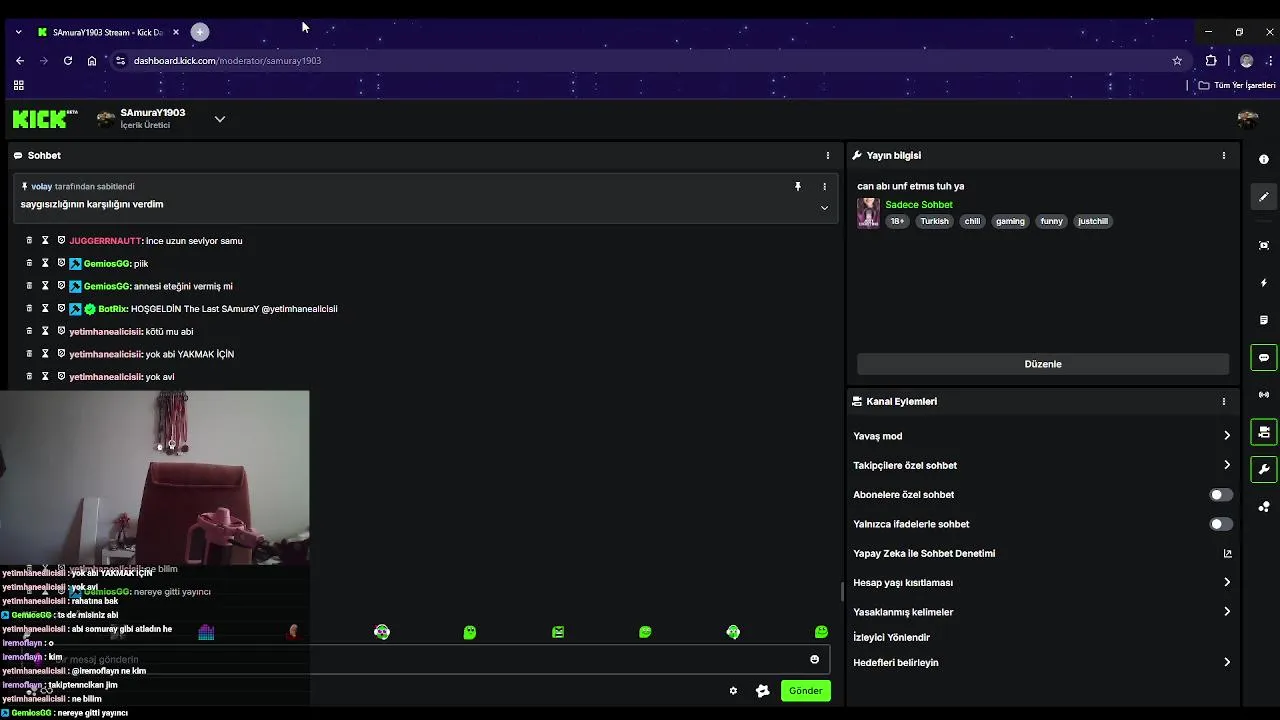Click the Gönder send button

(x=805, y=691)
